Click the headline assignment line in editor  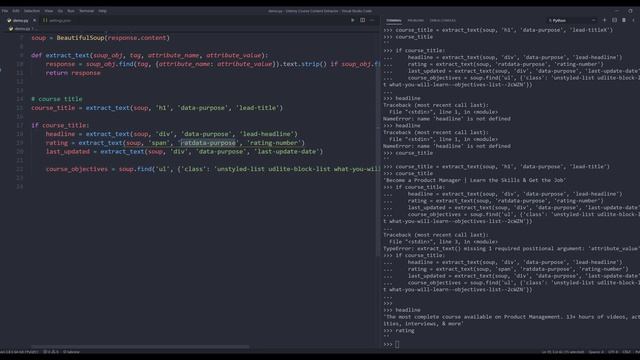pos(172,134)
